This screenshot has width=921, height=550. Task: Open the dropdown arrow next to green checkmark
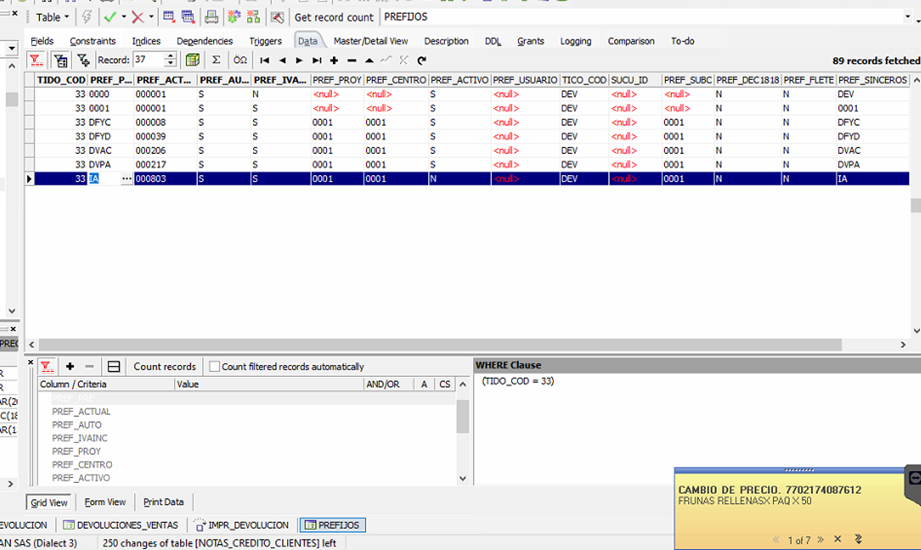[x=124, y=17]
